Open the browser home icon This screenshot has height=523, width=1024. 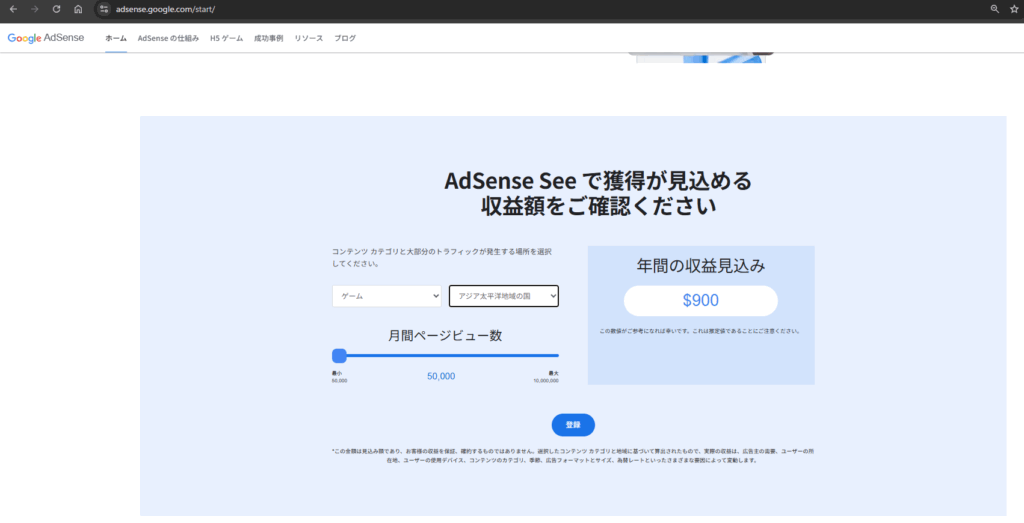click(78, 9)
